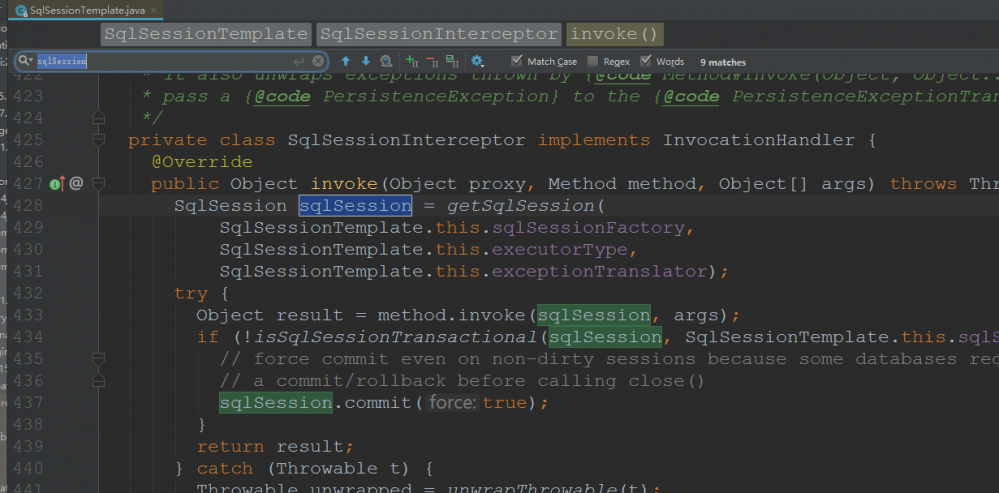Click sqlSession match on line 437
Screen dimensions: 999x493
pyautogui.click(x=275, y=403)
